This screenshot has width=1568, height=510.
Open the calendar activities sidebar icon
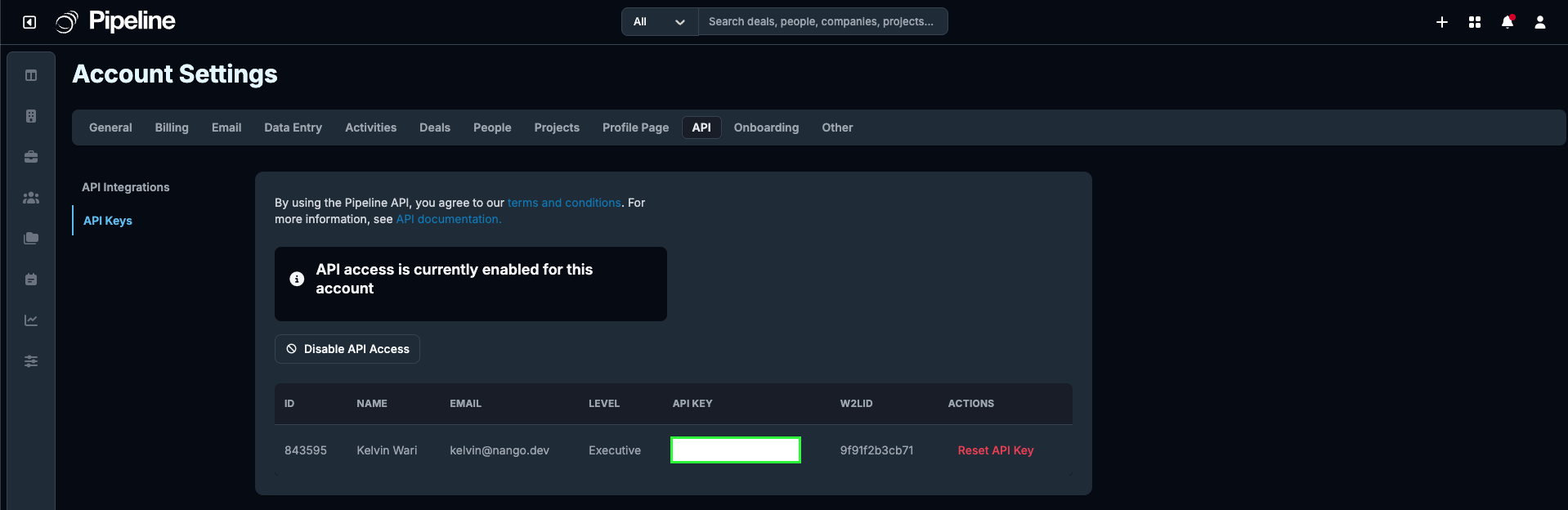tap(31, 280)
